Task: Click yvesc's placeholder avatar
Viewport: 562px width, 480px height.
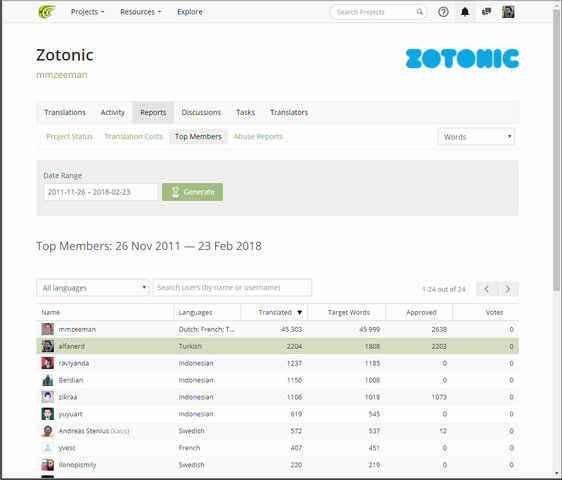Action: [x=48, y=448]
